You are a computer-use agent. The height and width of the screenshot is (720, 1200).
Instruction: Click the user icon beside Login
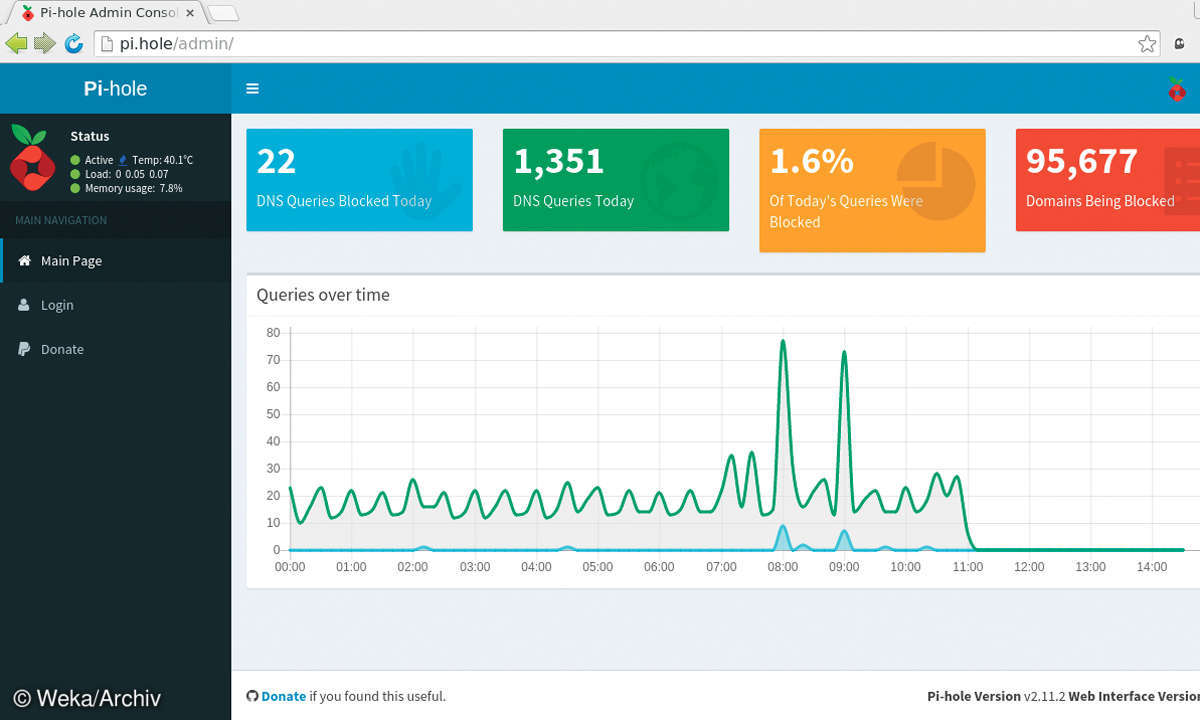[24, 305]
